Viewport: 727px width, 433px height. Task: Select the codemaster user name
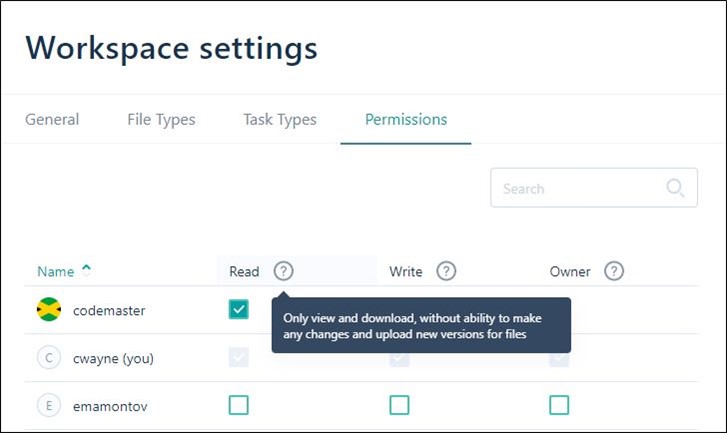pos(109,310)
